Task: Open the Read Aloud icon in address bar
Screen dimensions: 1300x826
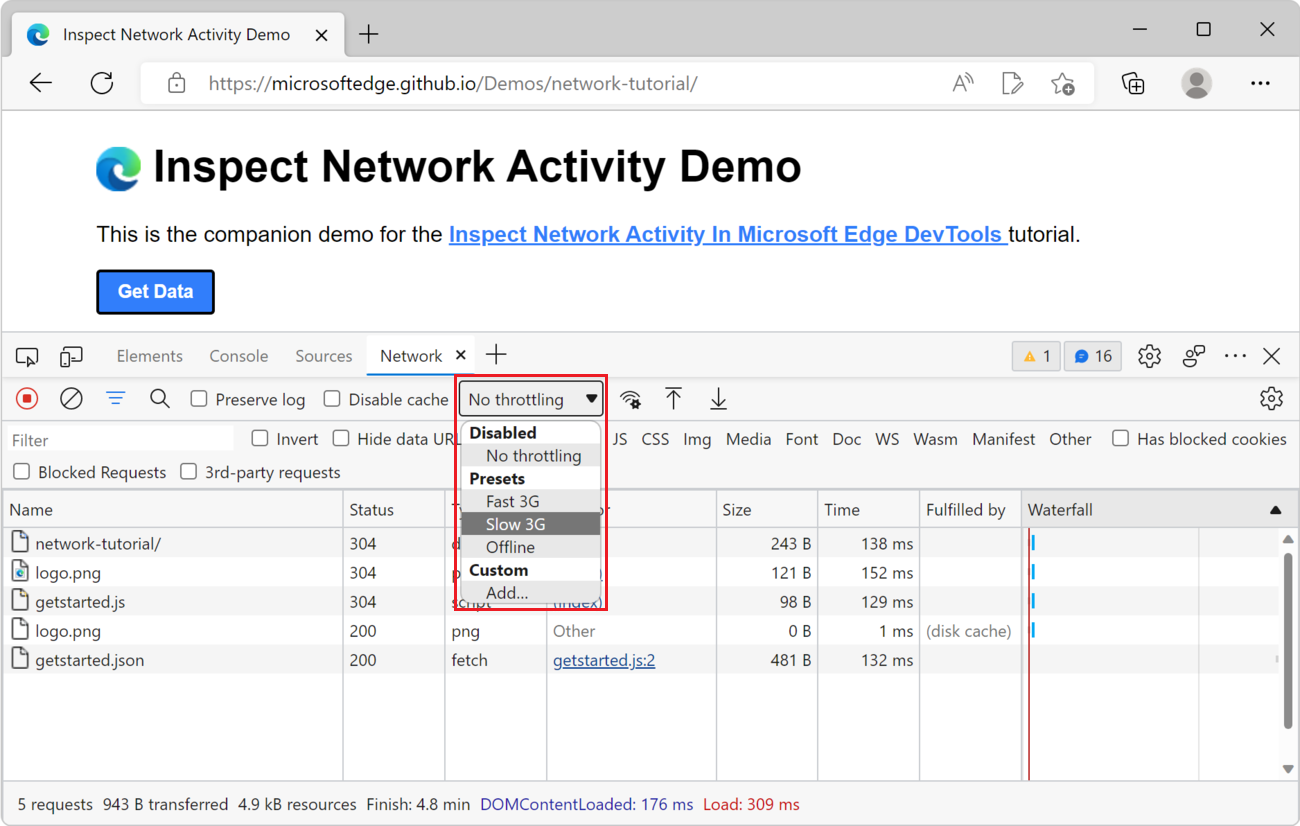Action: pos(963,84)
